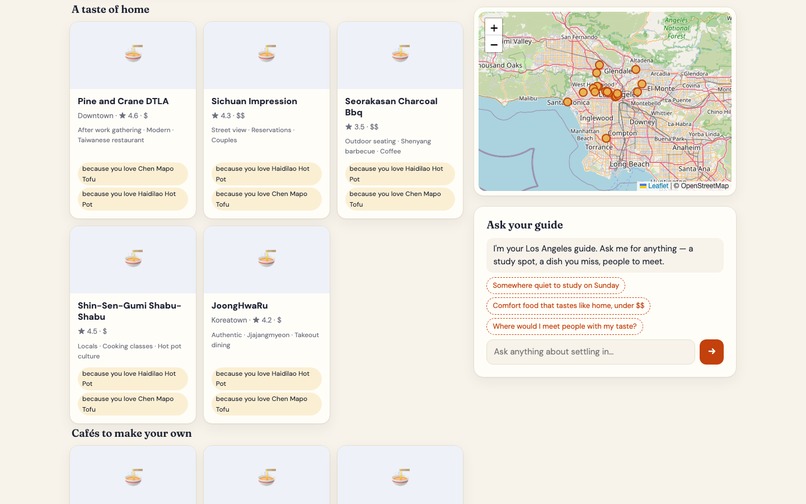This screenshot has width=806, height=504.
Task: Pick 'Where would I meet people' suggestion
Action: (x=564, y=326)
